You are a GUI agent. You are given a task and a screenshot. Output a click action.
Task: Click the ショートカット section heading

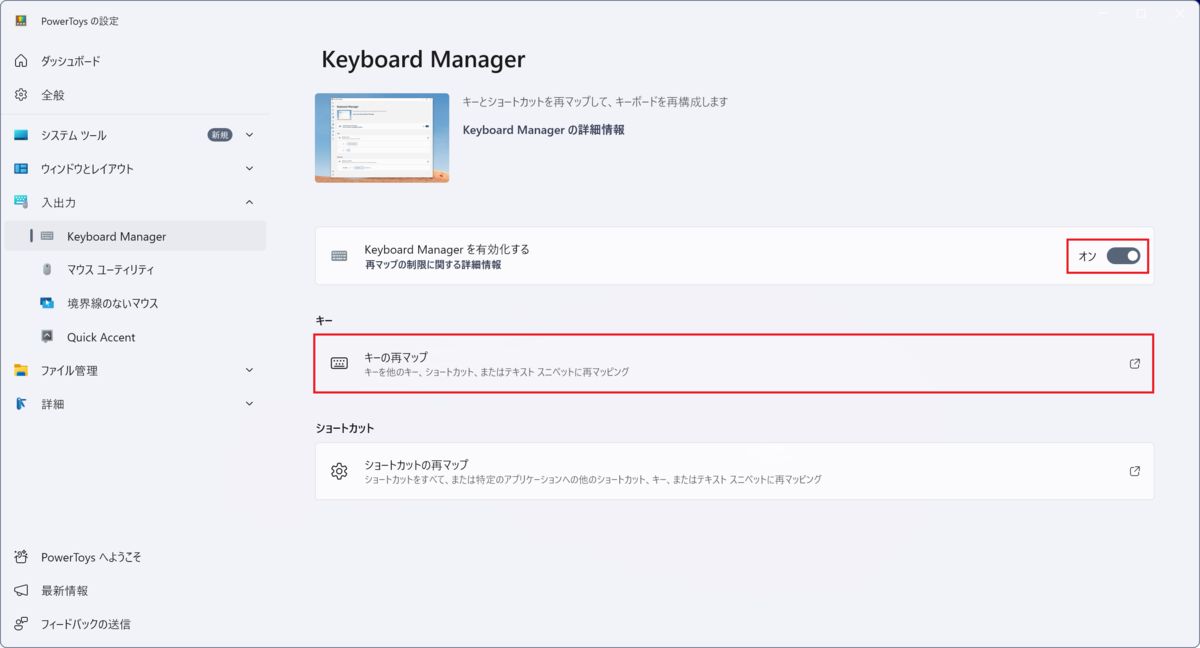click(344, 428)
